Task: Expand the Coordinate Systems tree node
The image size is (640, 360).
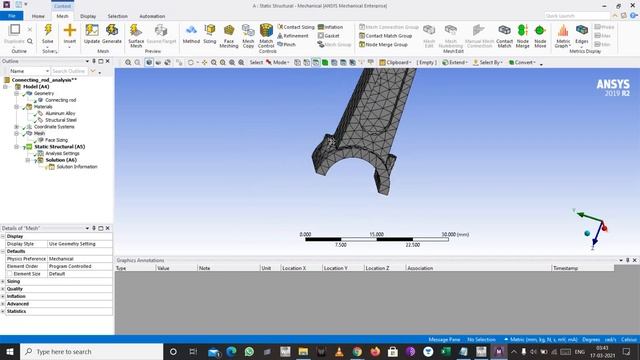Action: [16, 127]
